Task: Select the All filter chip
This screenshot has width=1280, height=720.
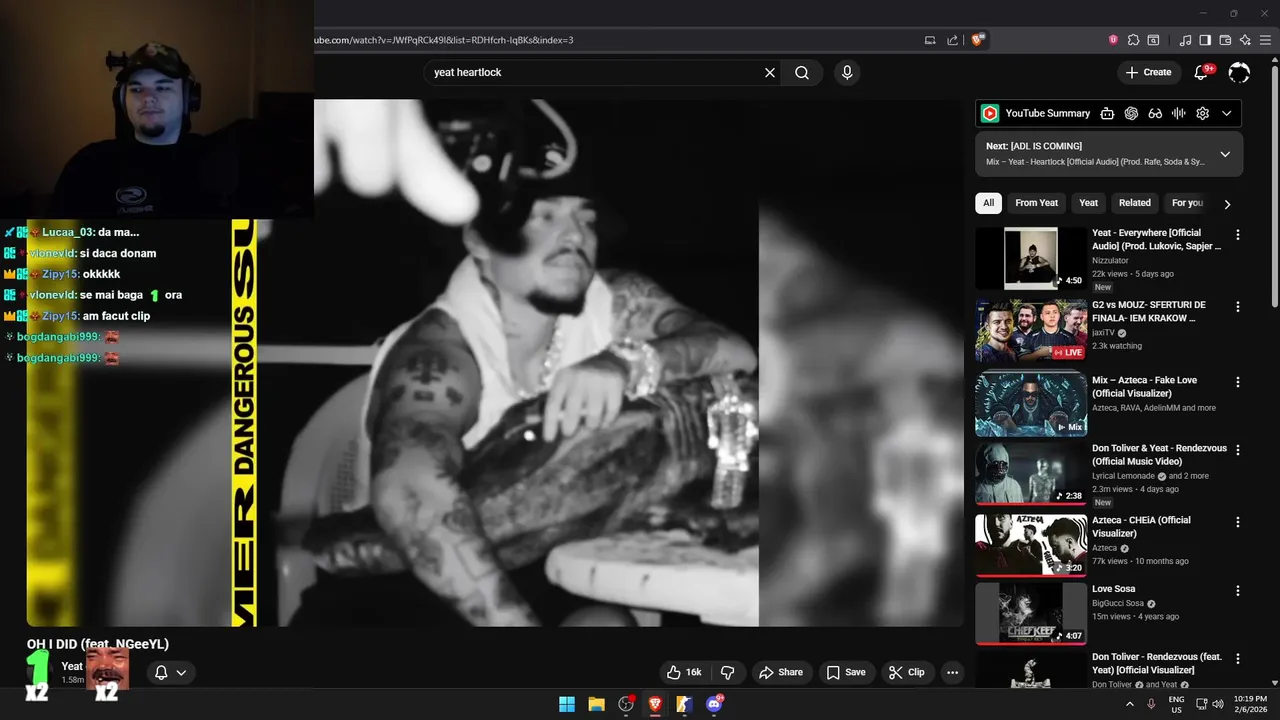Action: 988,203
